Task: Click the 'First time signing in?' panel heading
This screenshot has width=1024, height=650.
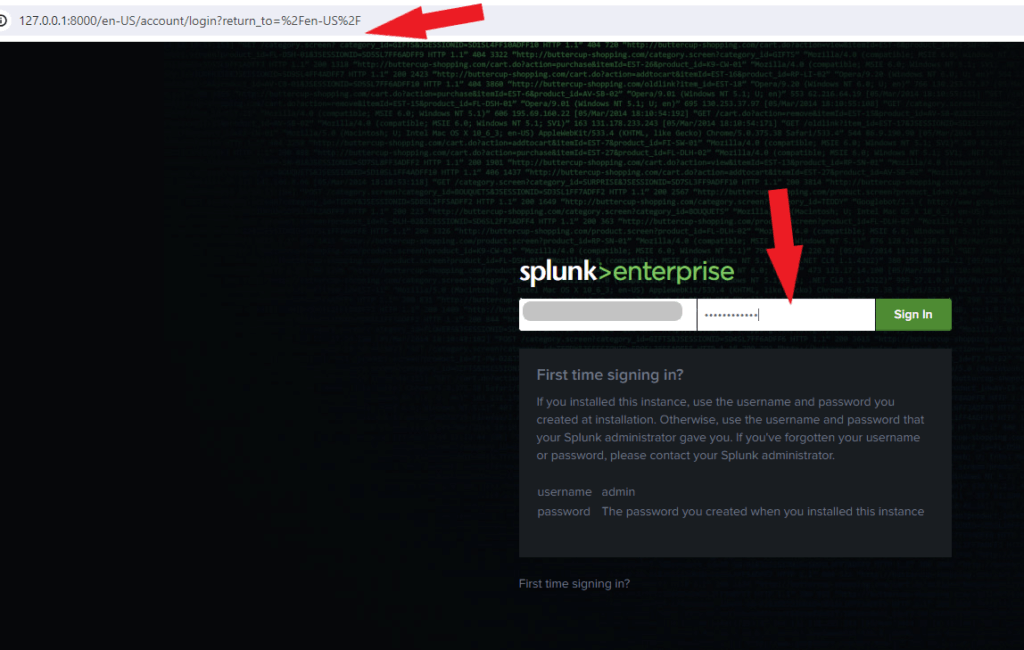Action: (x=610, y=374)
